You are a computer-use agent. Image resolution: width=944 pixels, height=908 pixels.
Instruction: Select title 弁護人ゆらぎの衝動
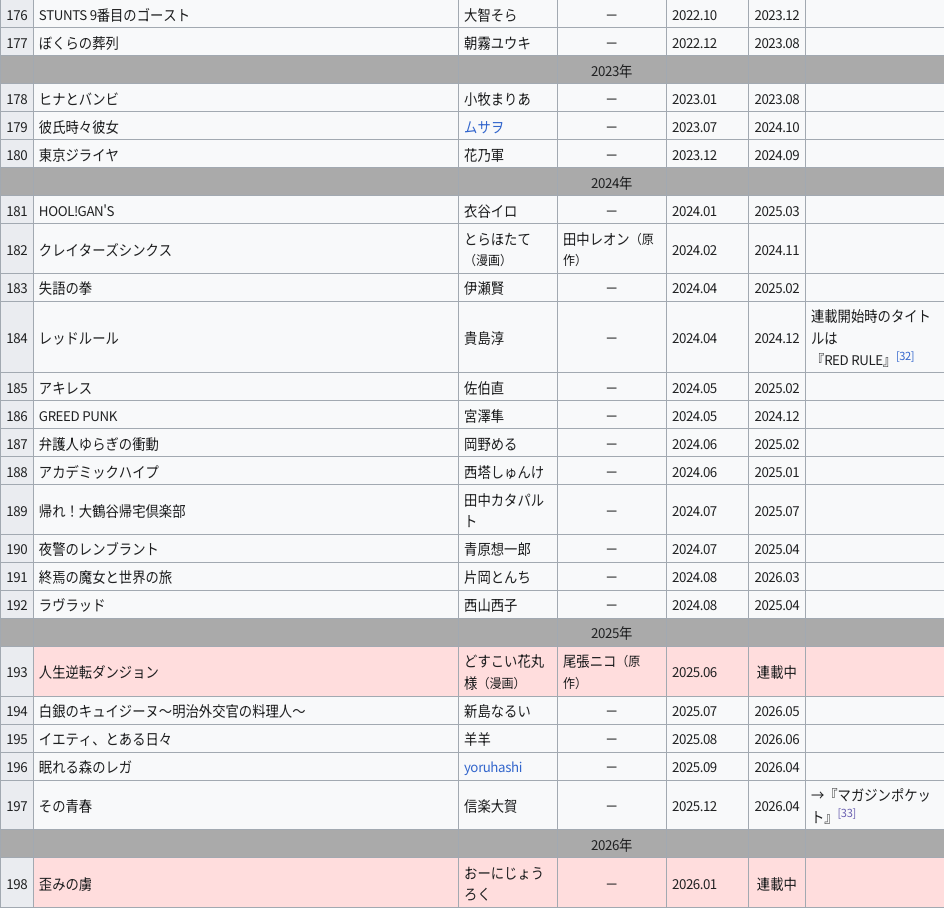pyautogui.click(x=99, y=444)
